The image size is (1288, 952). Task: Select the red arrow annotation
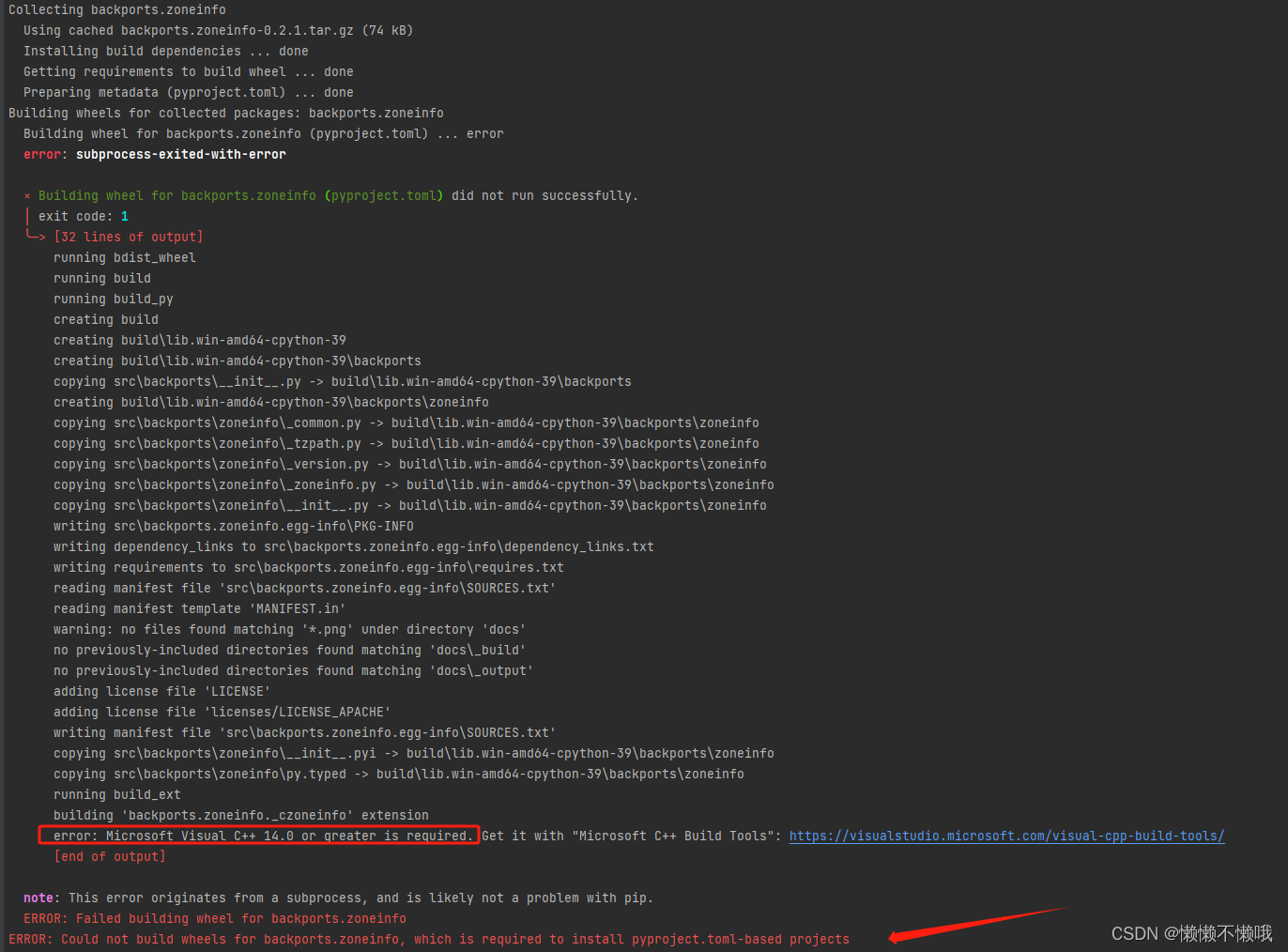click(x=976, y=925)
